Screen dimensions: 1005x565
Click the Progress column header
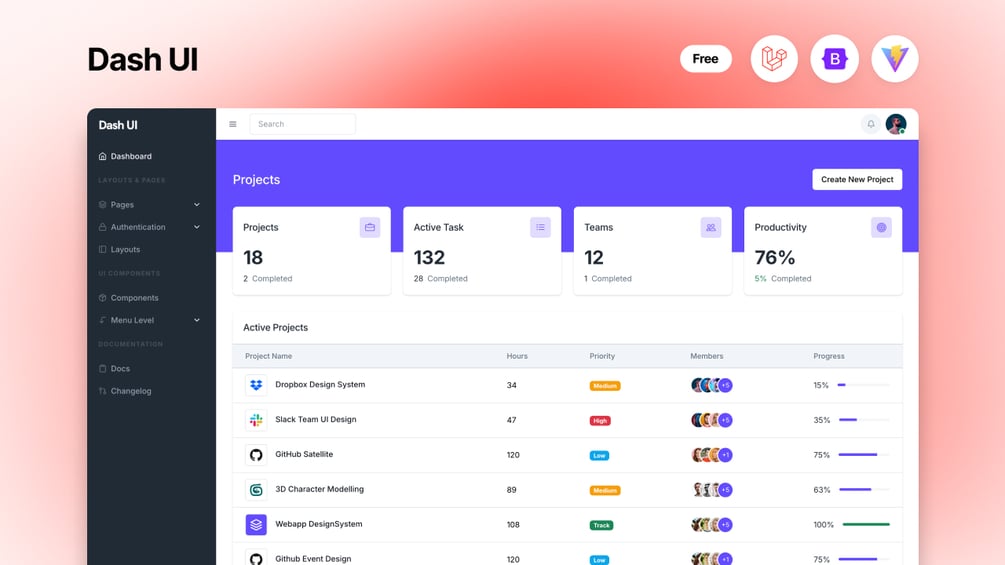[829, 356]
